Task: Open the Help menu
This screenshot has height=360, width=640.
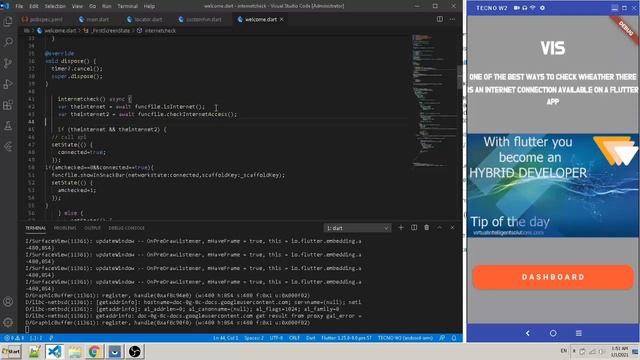Action: pos(149,6)
